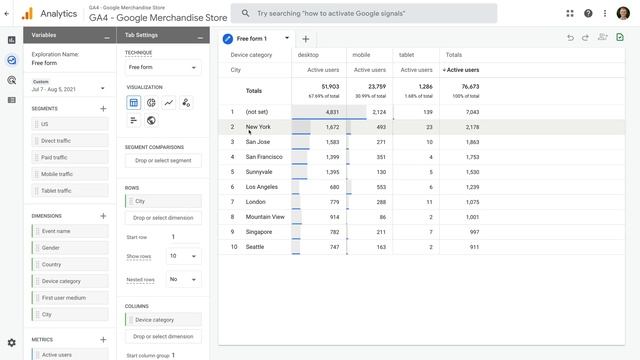Click the desktop Active users column header

323,70
